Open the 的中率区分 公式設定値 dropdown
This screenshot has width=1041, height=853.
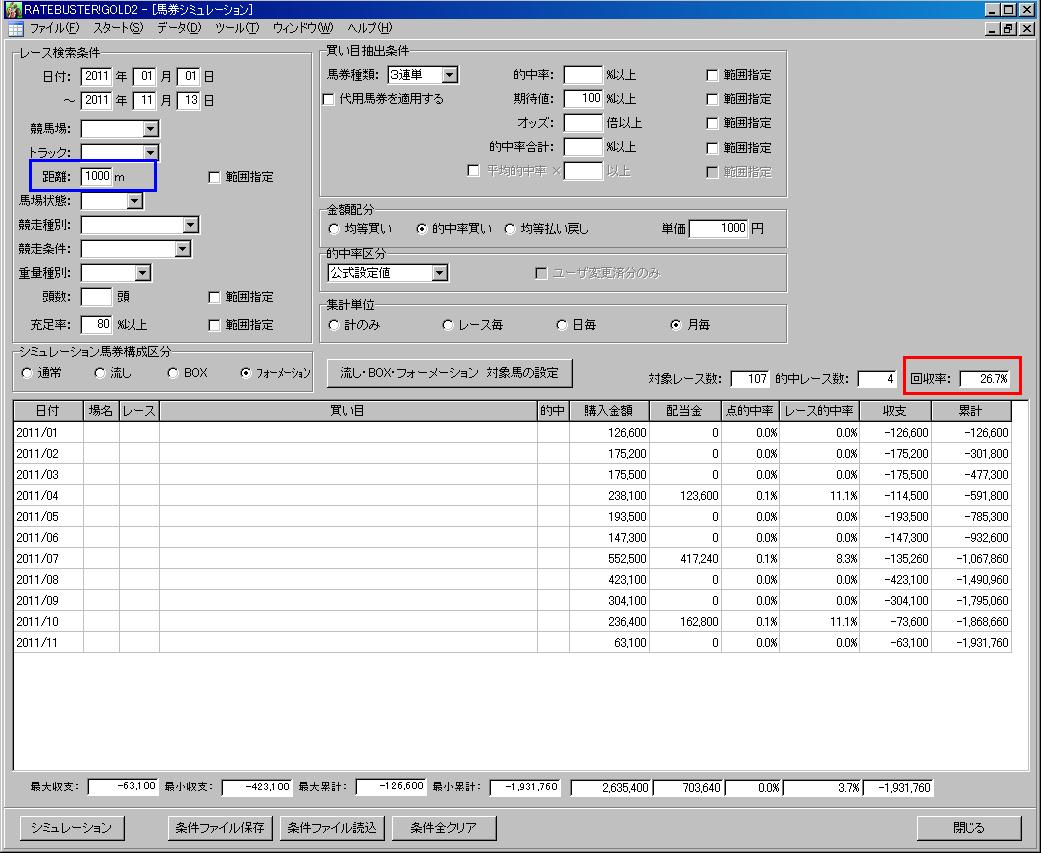click(440, 272)
